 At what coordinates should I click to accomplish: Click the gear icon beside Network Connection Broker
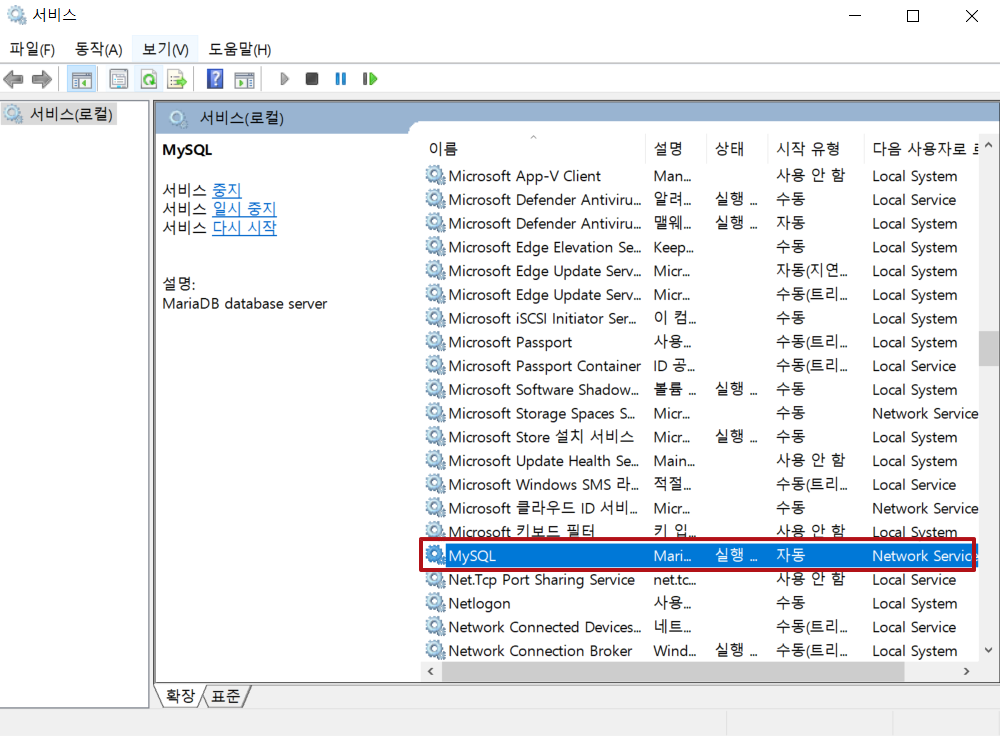point(436,650)
